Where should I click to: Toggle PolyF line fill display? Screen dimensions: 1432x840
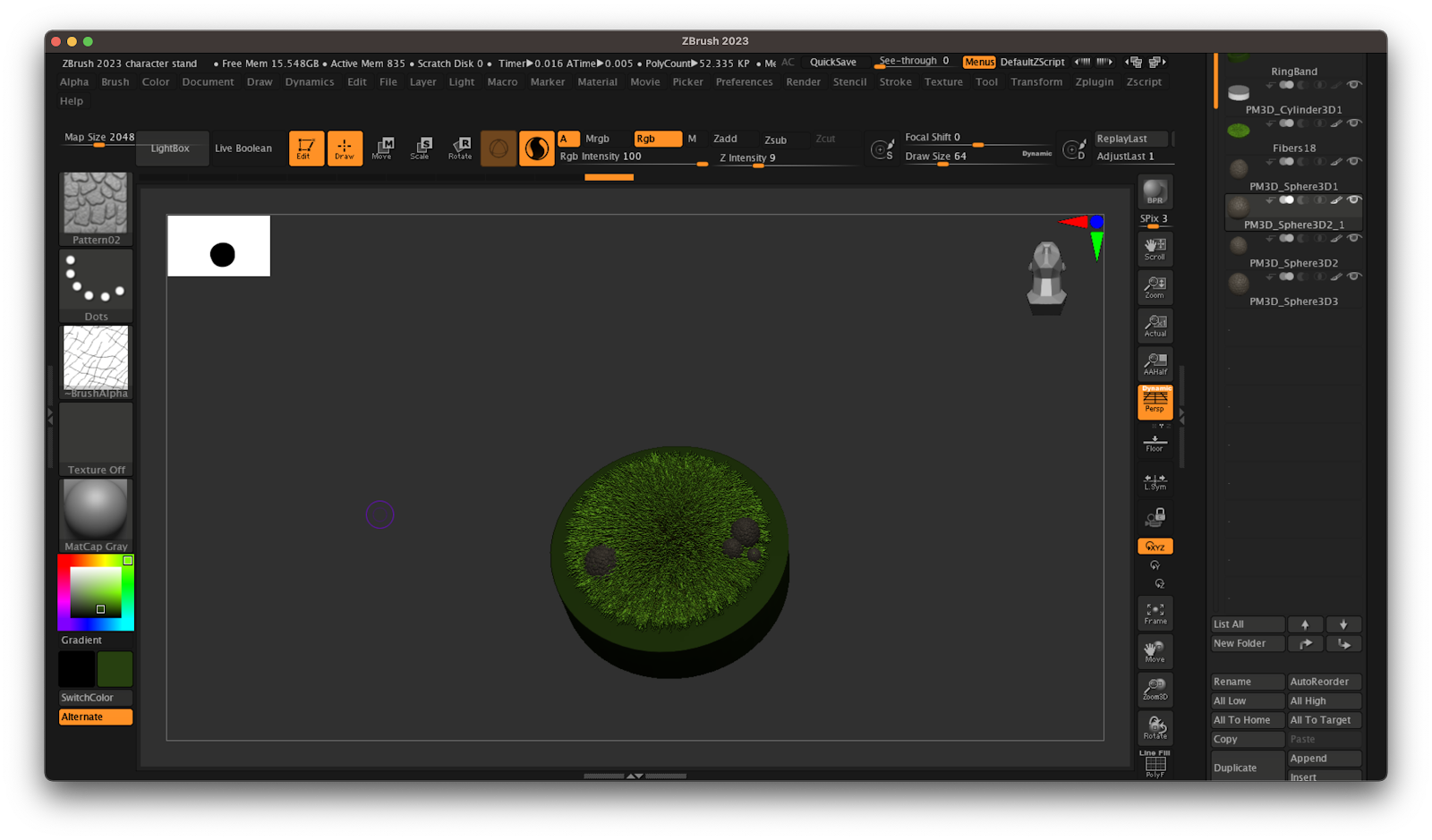(x=1155, y=765)
